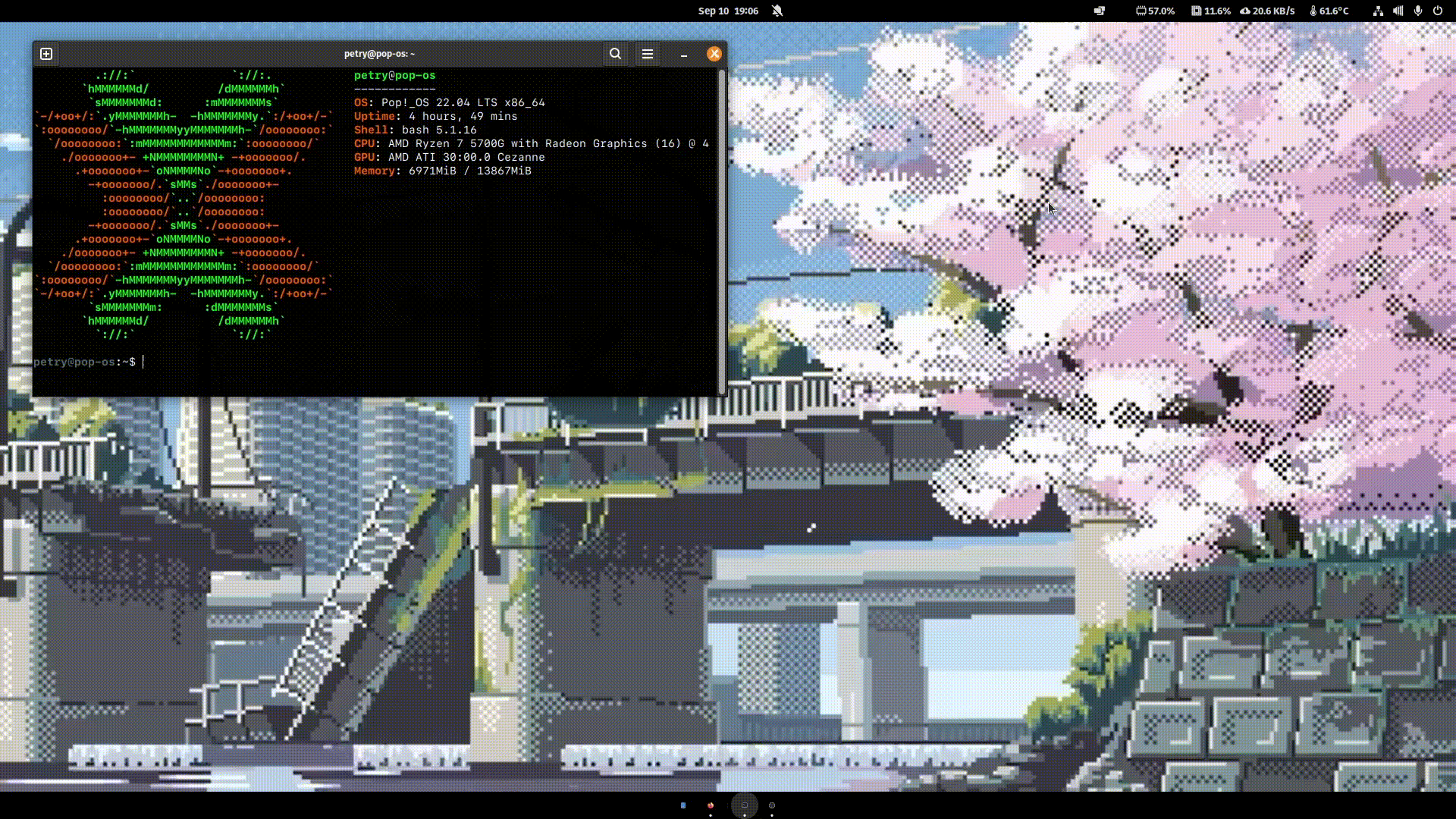Click the 20.6 KB/s network speed indicator
The image size is (1456, 819).
point(1267,11)
